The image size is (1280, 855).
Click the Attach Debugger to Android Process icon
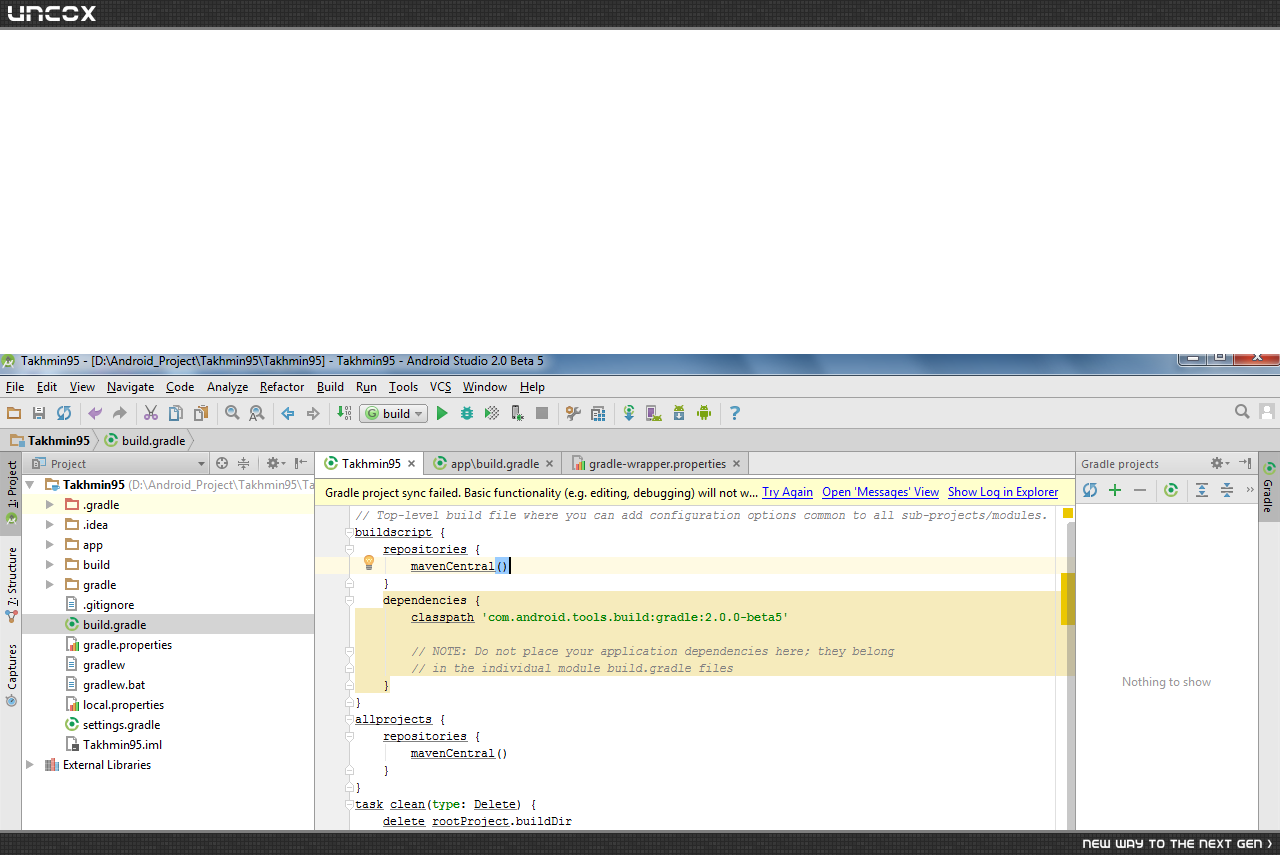point(517,413)
